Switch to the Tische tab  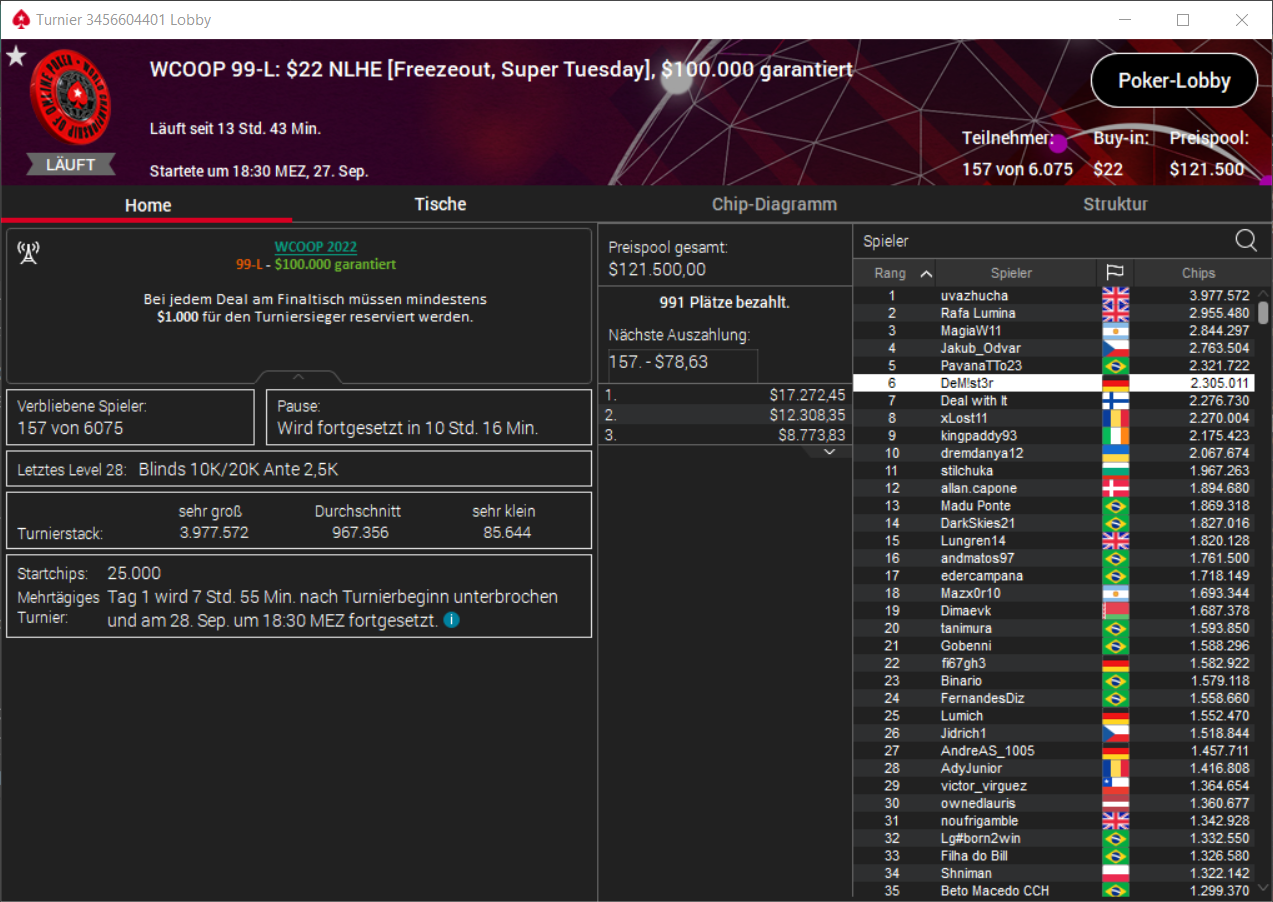pyautogui.click(x=441, y=204)
